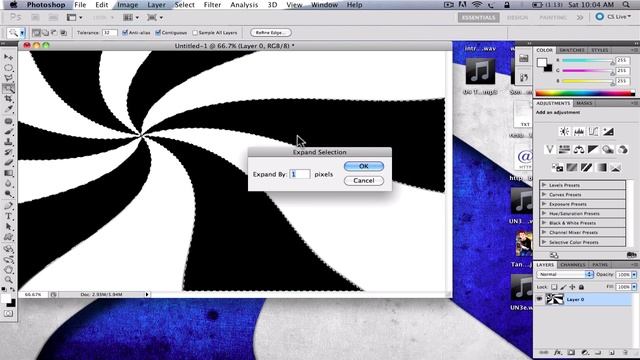Hide Layer 0 with eye icon
The image size is (640, 360).
tap(539, 299)
